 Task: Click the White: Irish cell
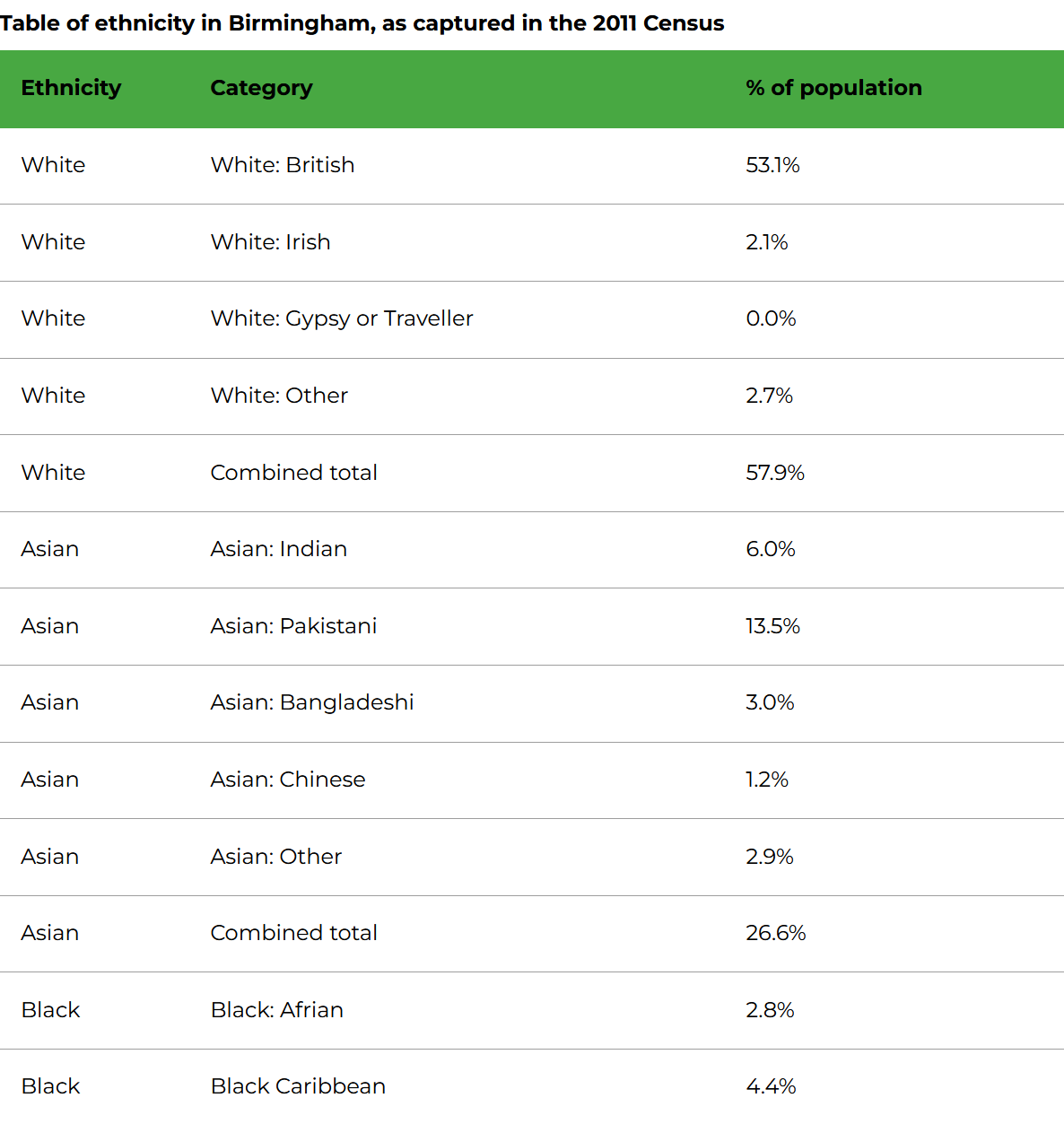click(270, 242)
